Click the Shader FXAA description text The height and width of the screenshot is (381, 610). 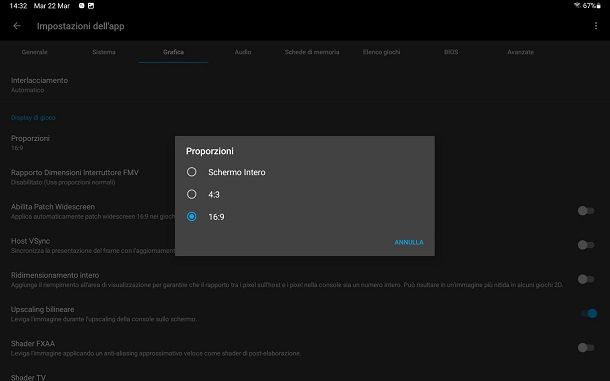156,353
